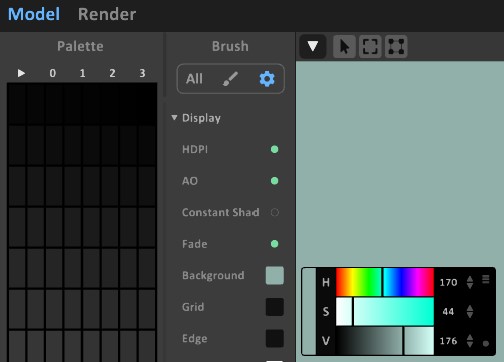Open the brush paint icon tab

pos(230,79)
